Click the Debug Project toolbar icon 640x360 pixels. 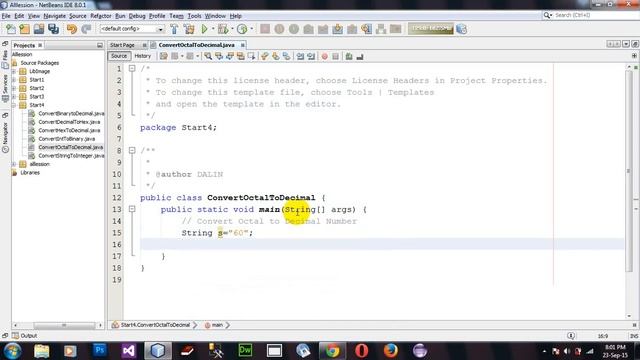(x=223, y=29)
